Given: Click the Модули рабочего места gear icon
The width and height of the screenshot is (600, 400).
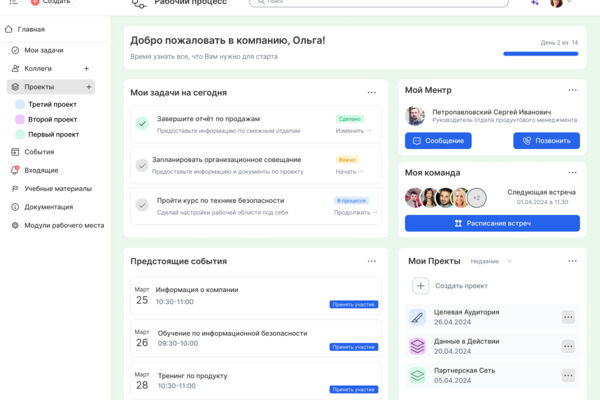Looking at the screenshot, I should pyautogui.click(x=15, y=225).
